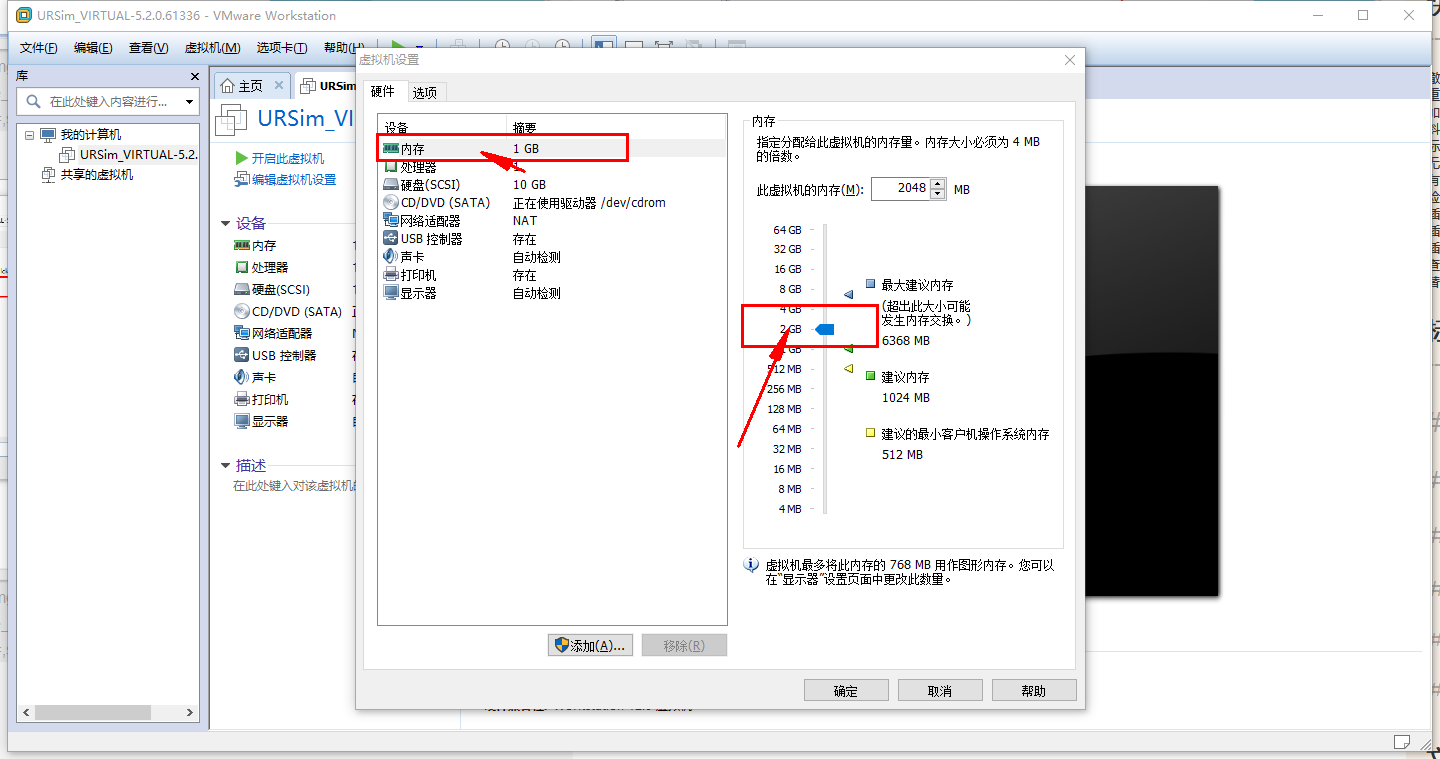This screenshot has width=1440, height=759.
Task: Collapse the 设备 devices section
Action: [x=226, y=224]
